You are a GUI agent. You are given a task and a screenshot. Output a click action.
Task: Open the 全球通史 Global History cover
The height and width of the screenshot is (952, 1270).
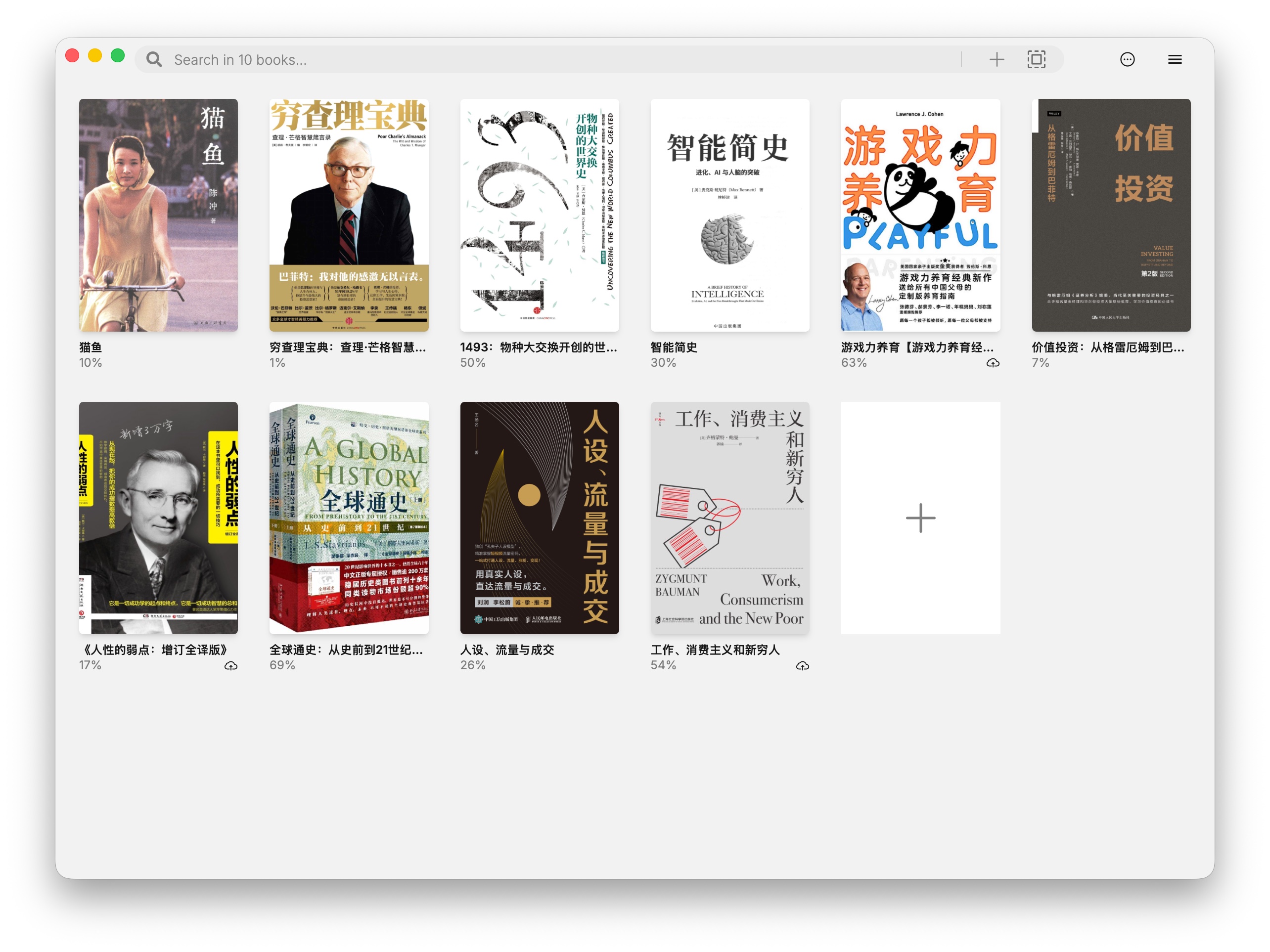[349, 518]
